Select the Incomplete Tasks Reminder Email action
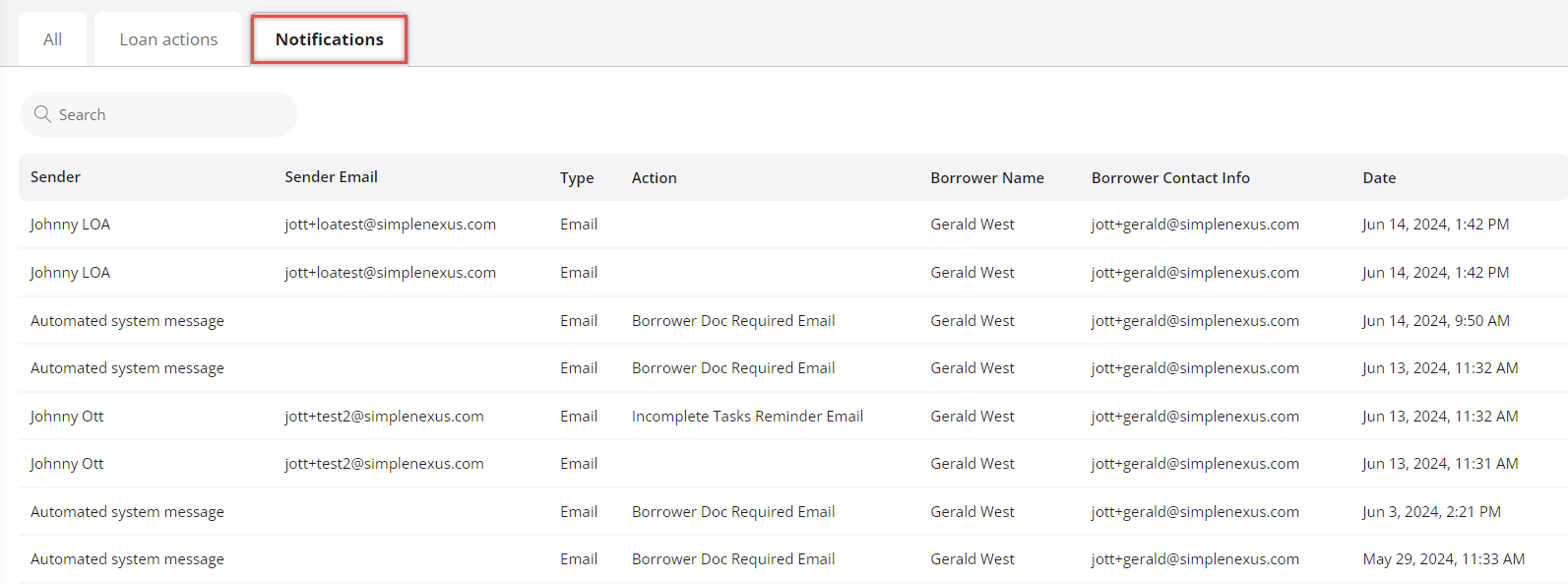The width and height of the screenshot is (1568, 584). coord(747,417)
